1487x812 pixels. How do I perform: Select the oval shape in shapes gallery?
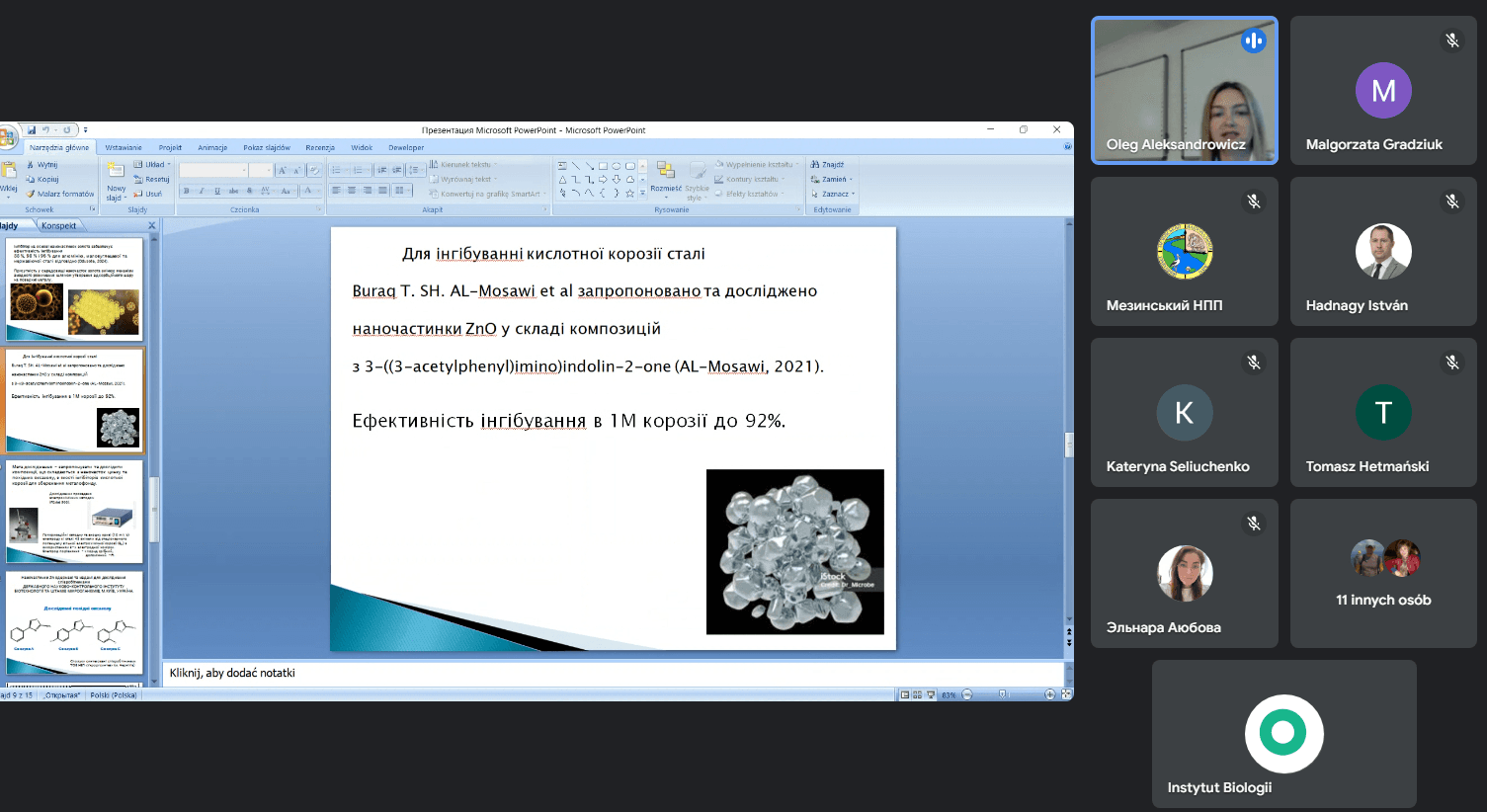pos(617,166)
